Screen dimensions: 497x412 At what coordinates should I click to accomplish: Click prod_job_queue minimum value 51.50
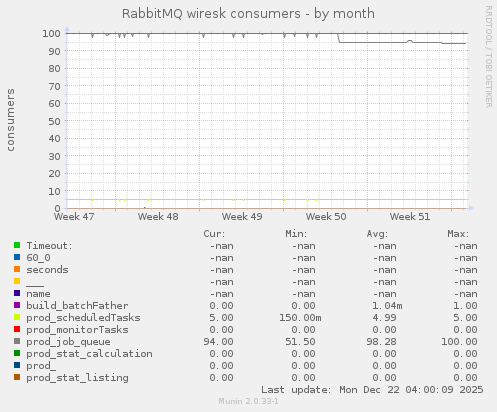(x=300, y=342)
